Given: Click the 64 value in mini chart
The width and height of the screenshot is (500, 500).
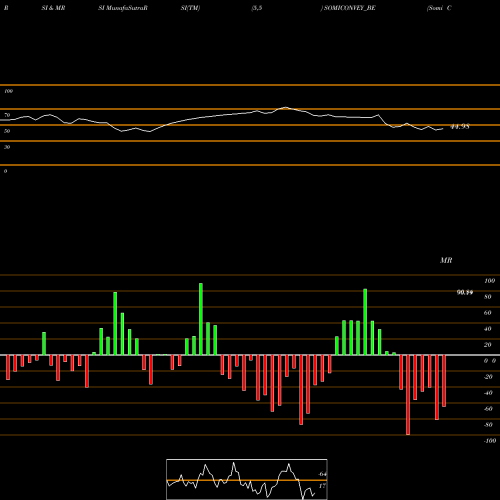Looking at the screenshot, I should pyautogui.click(x=322, y=474).
